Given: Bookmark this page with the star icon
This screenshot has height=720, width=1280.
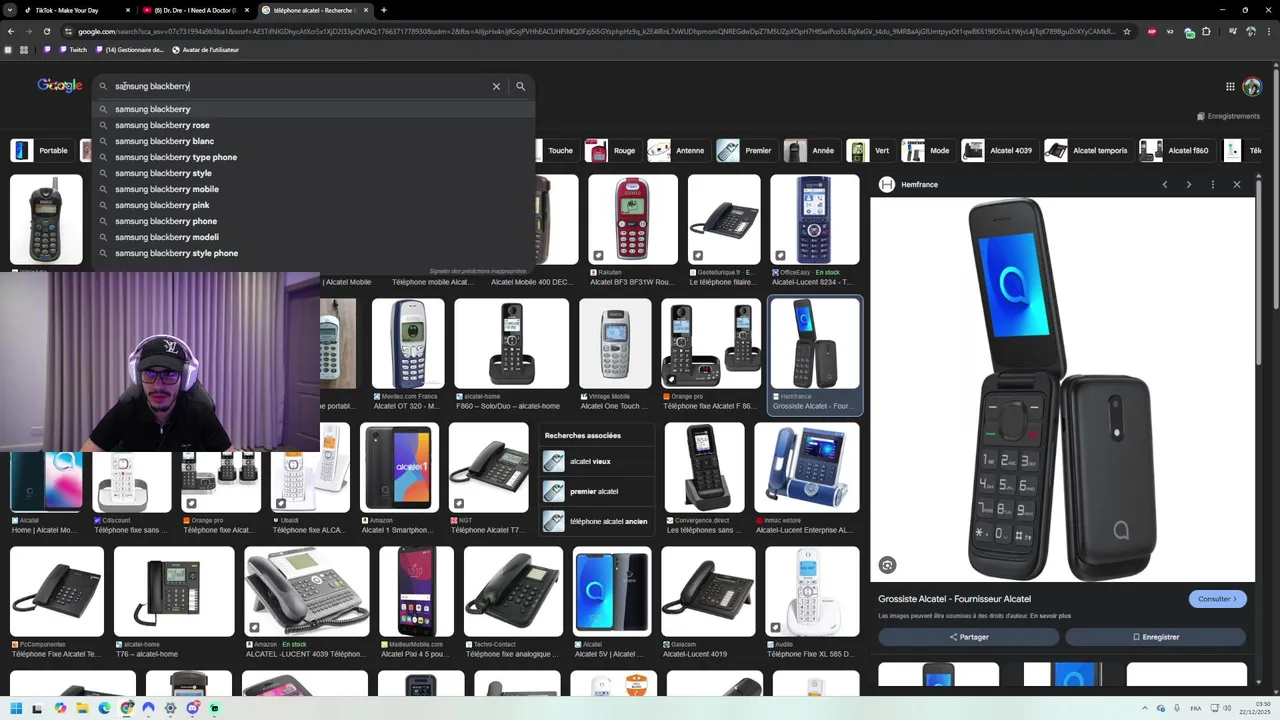Looking at the screenshot, I should coord(1127,31).
